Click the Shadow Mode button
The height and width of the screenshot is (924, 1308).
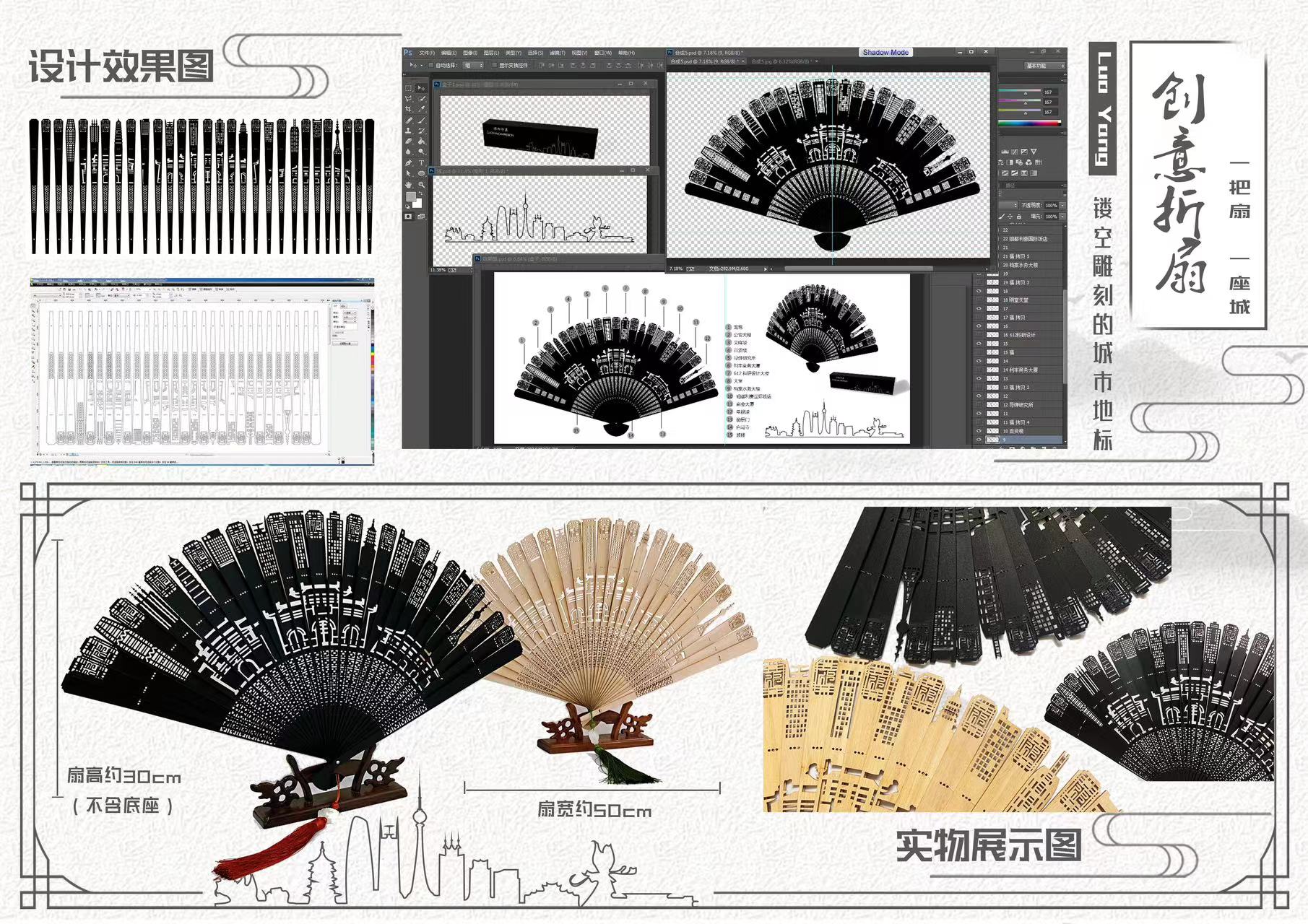point(885,53)
